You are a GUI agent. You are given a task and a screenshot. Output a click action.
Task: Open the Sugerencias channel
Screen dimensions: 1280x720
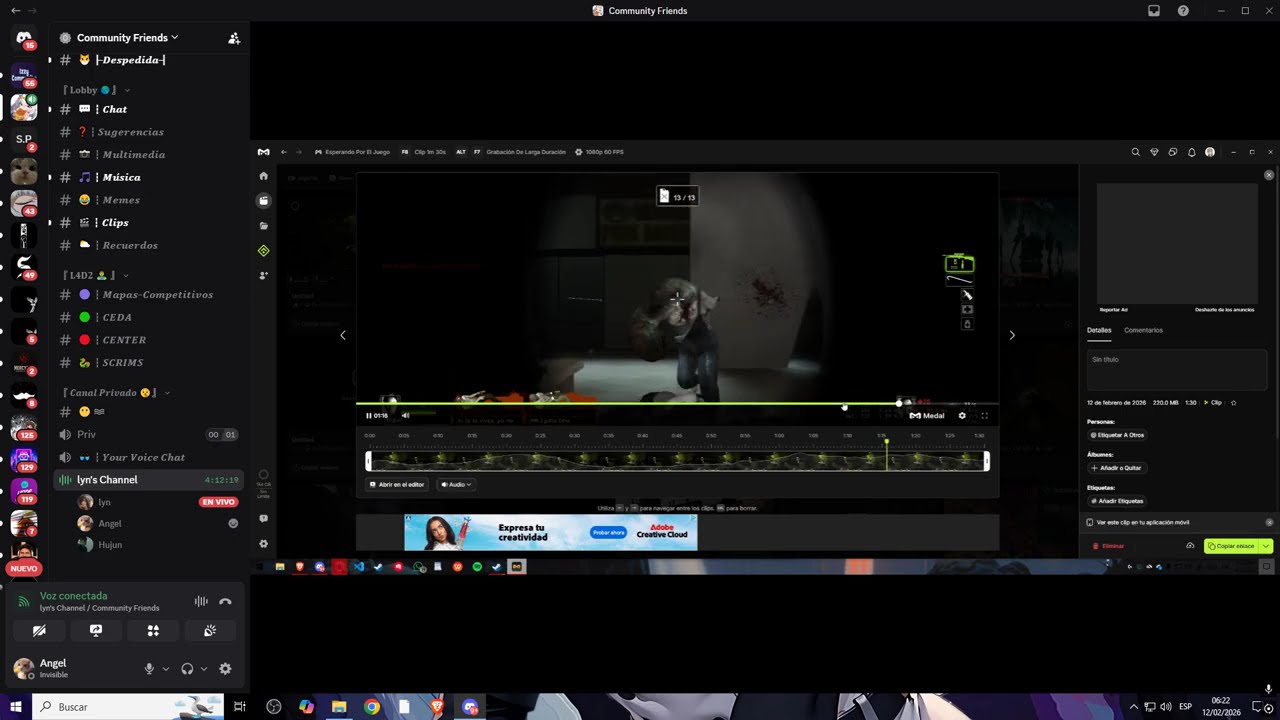coord(146,132)
